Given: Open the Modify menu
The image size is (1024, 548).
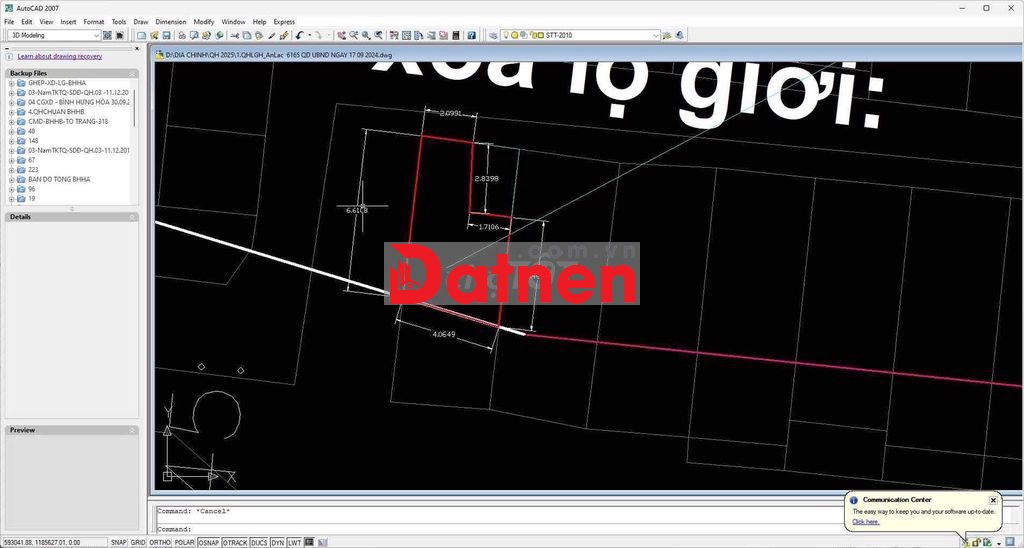Looking at the screenshot, I should click(203, 21).
